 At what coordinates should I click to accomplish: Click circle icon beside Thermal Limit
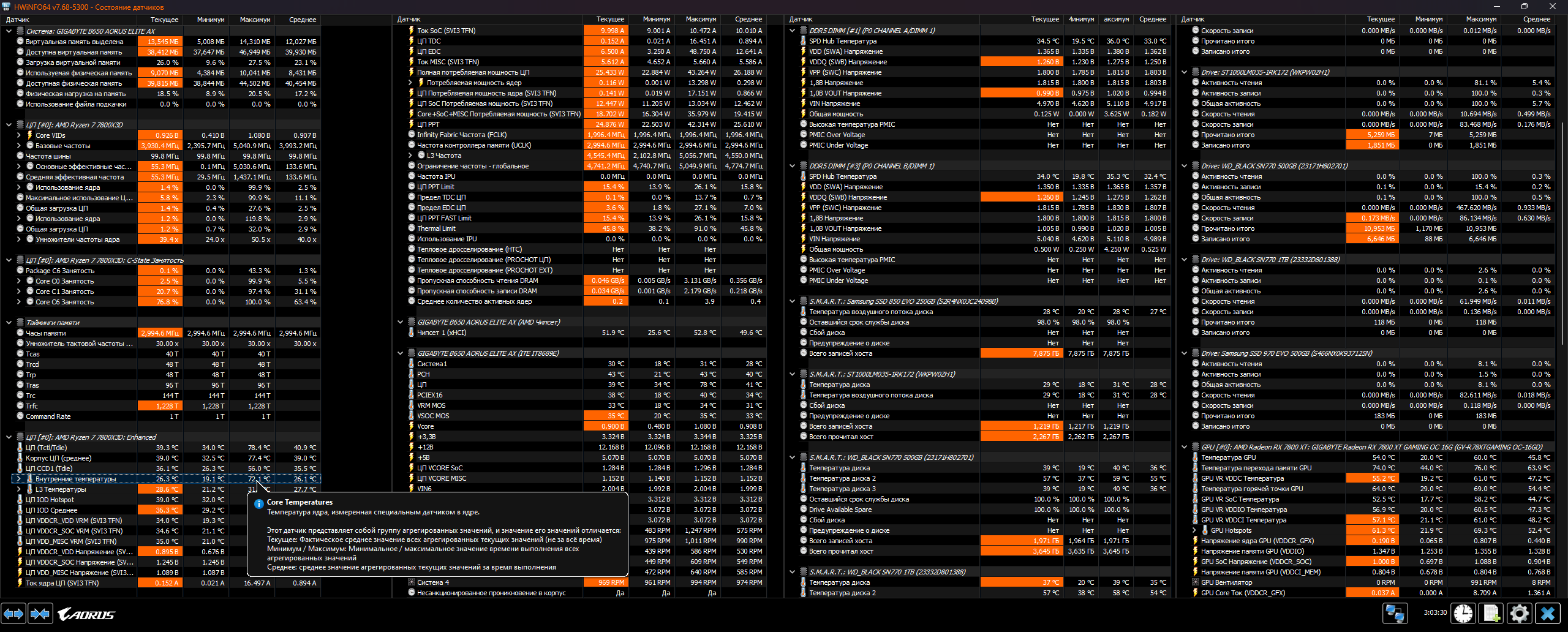coord(412,228)
